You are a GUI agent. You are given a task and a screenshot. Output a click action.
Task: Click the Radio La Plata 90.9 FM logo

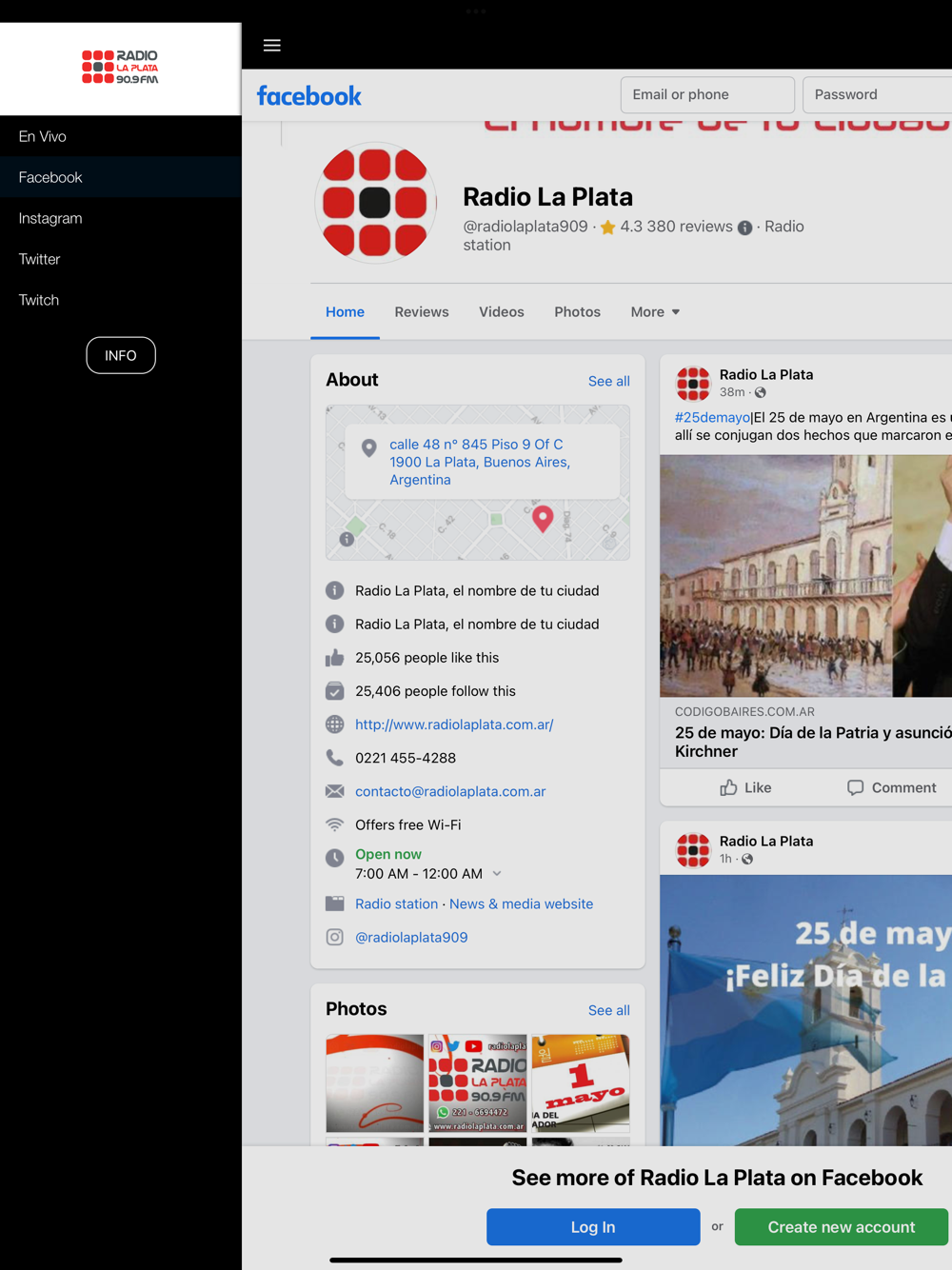(120, 68)
